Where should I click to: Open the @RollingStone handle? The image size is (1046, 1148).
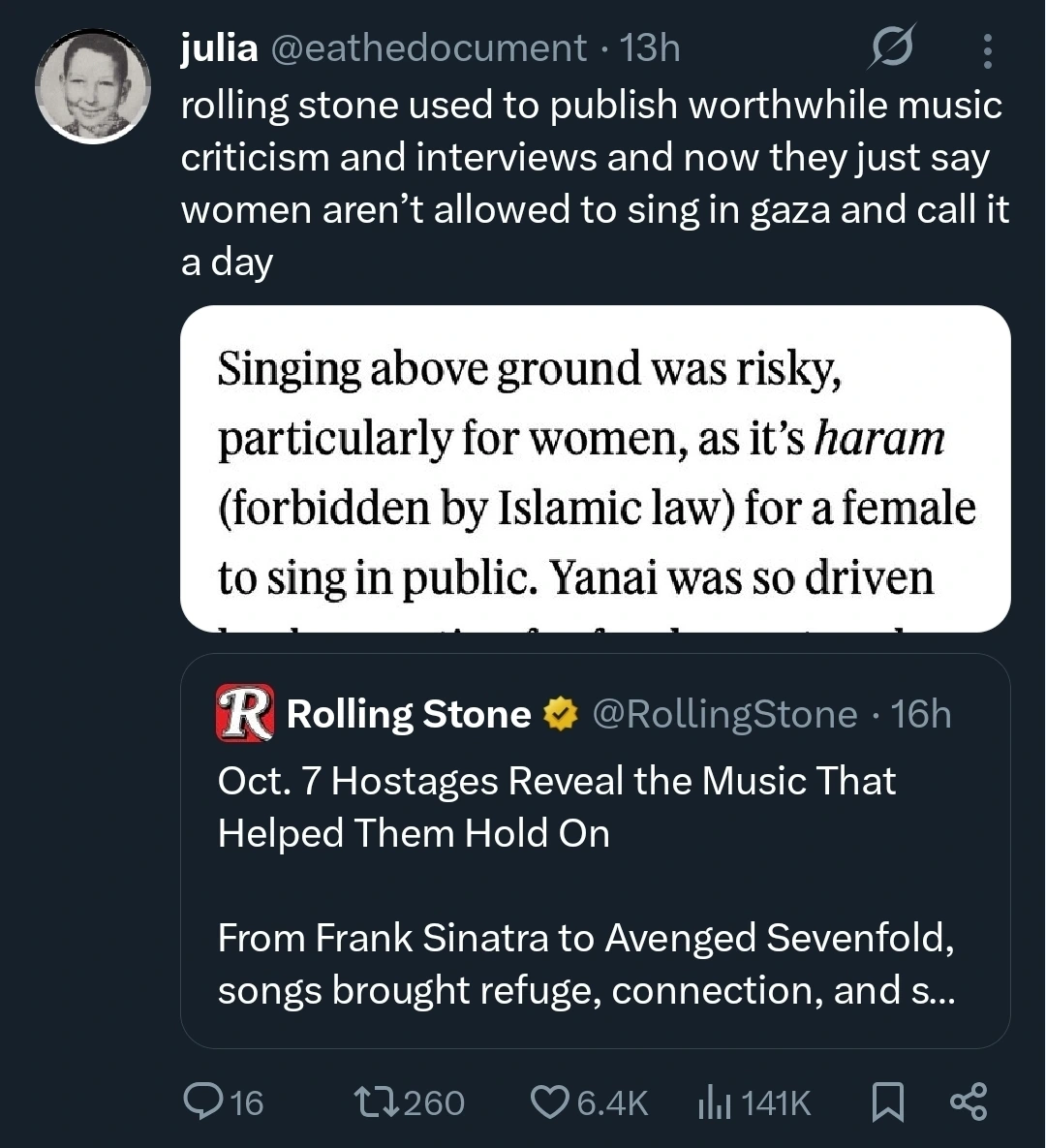[x=723, y=714]
